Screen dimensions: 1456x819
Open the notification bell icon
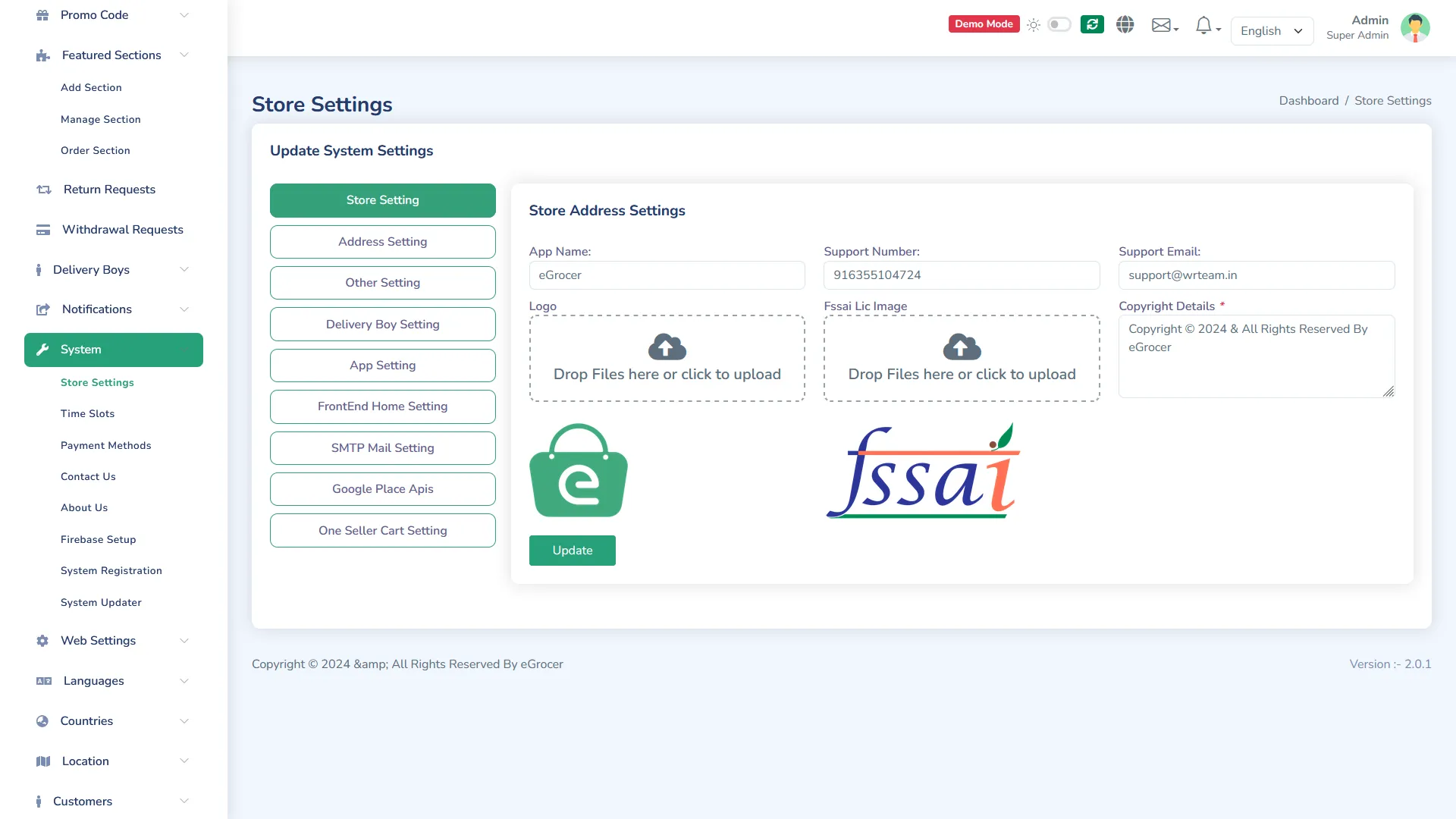(1207, 26)
